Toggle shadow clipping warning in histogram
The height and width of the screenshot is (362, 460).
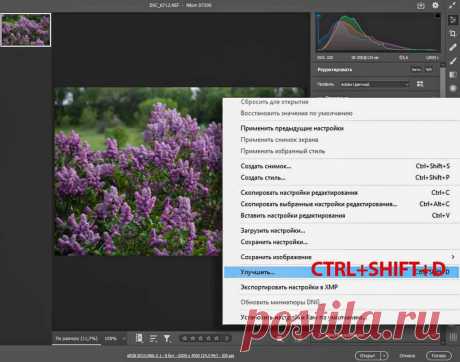point(318,15)
